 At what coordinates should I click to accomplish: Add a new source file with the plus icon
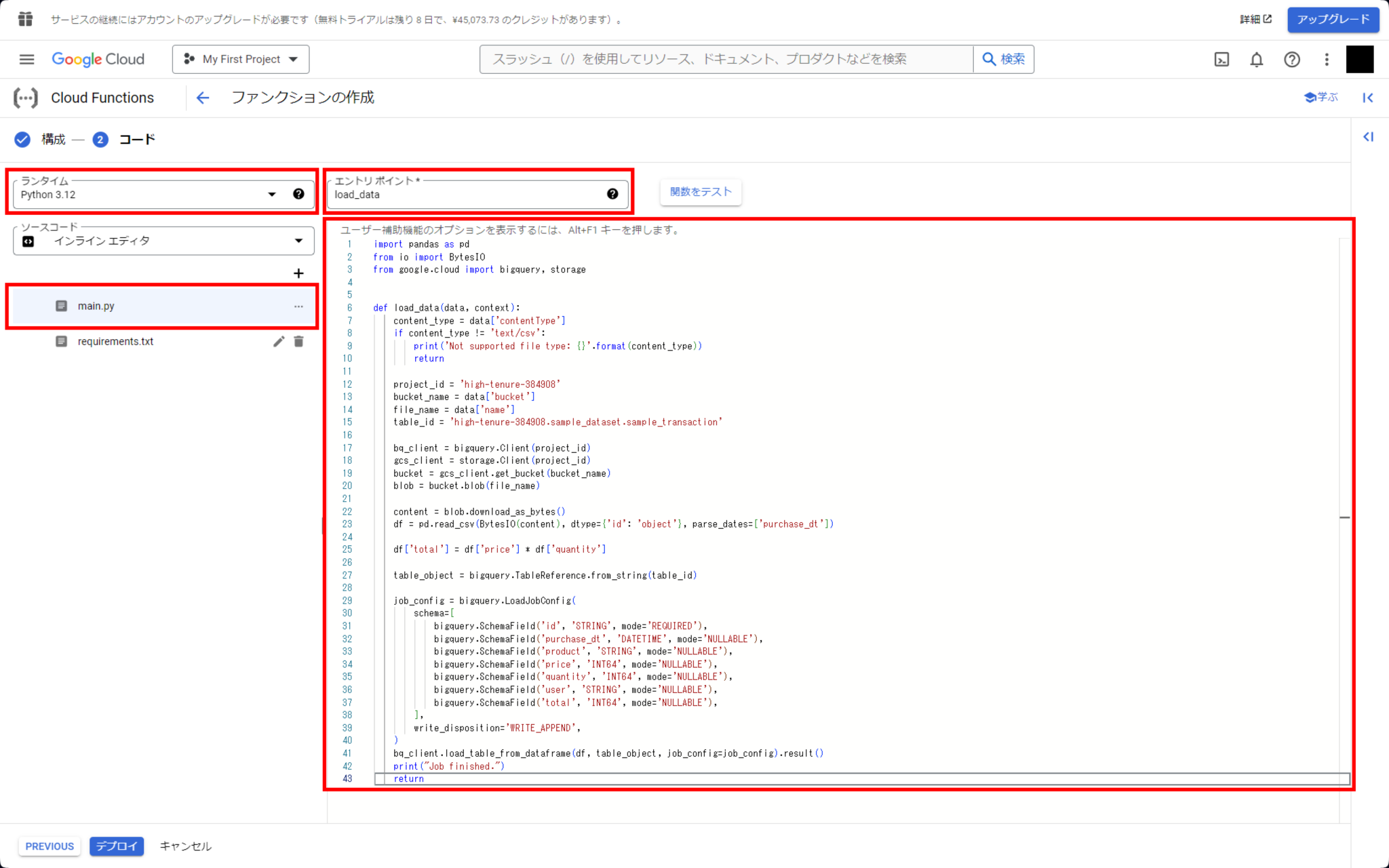298,273
